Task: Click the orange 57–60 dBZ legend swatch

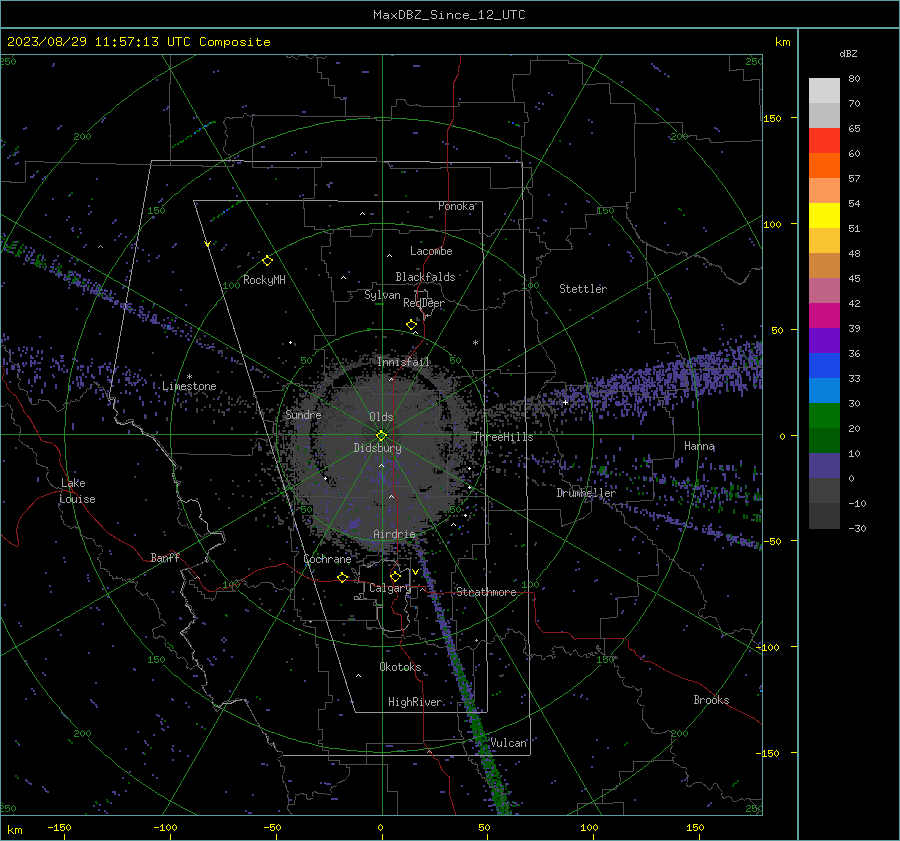Action: click(x=824, y=166)
